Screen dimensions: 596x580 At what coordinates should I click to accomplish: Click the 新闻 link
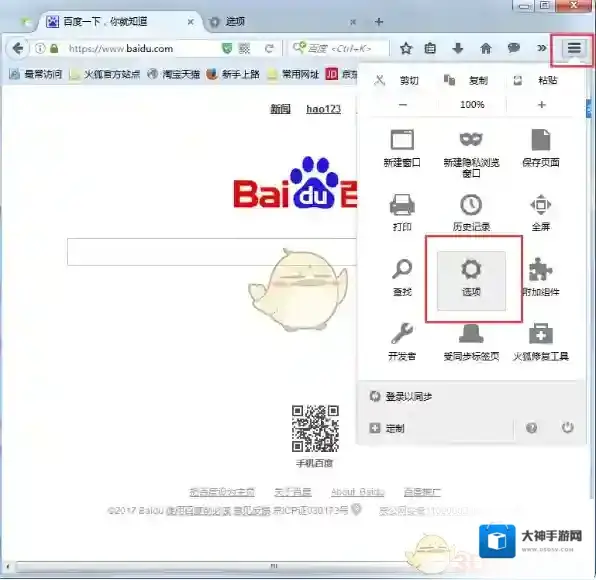click(x=280, y=109)
